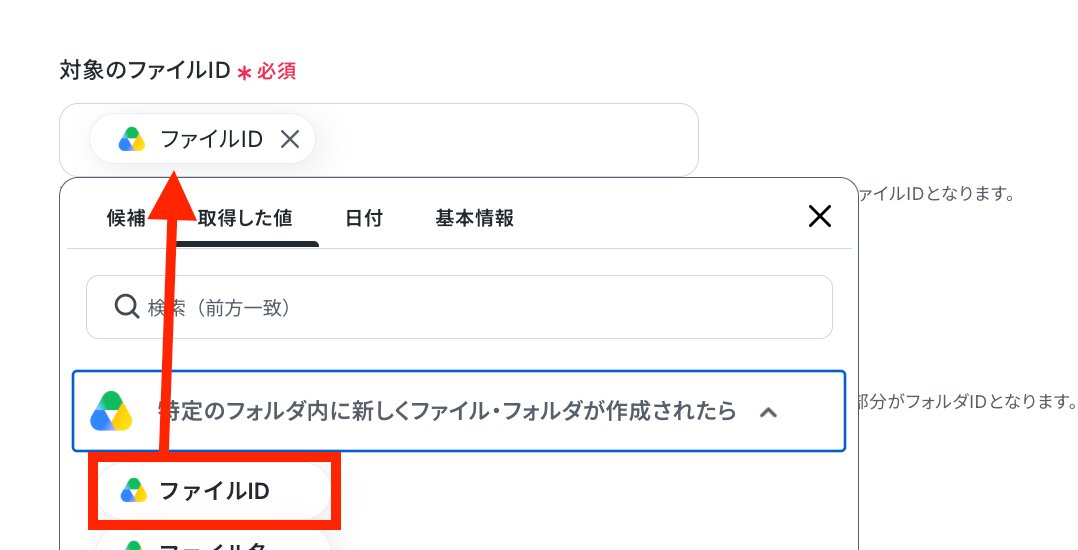Remove the ファイルID chip with its X

click(290, 140)
